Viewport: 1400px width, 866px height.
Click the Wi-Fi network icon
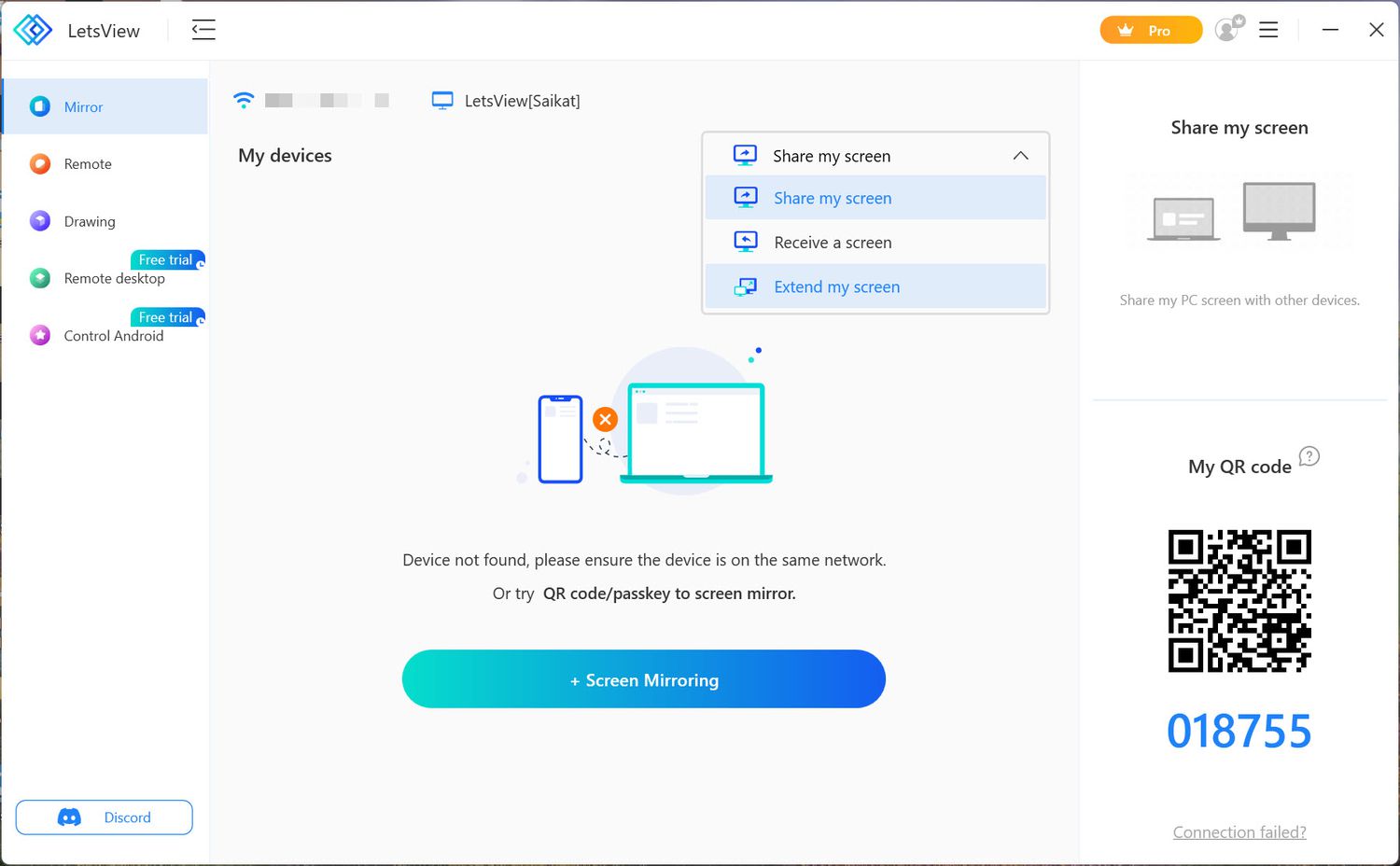tap(244, 101)
